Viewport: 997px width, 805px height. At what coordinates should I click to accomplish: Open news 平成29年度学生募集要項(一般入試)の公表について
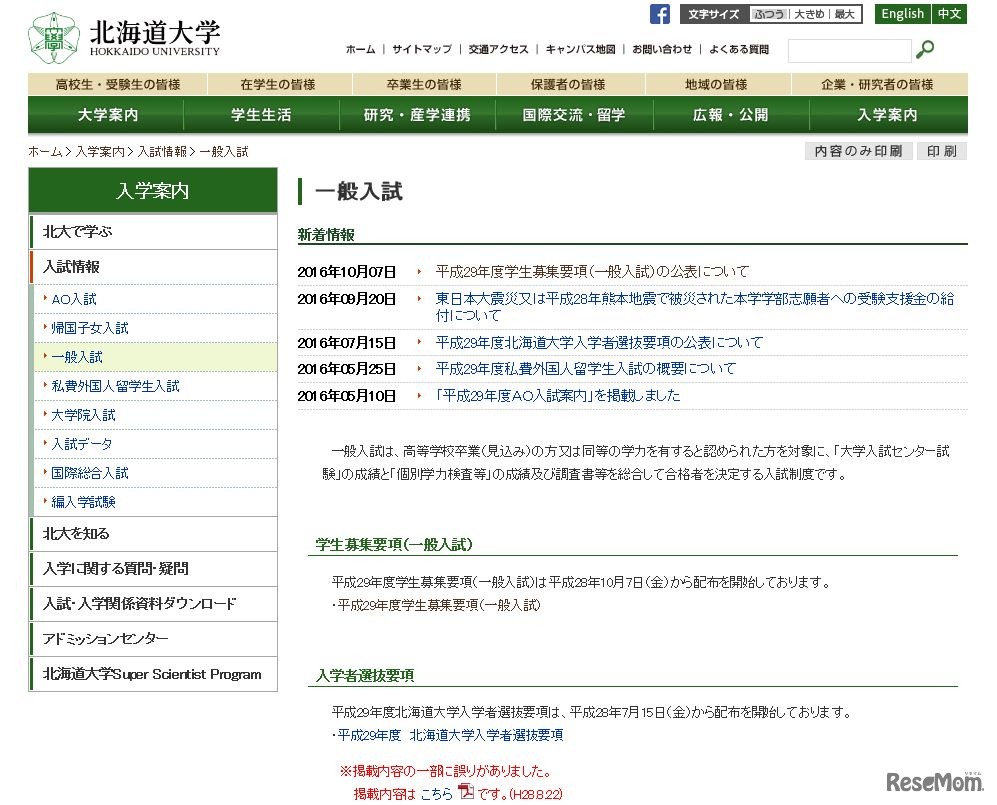point(592,272)
